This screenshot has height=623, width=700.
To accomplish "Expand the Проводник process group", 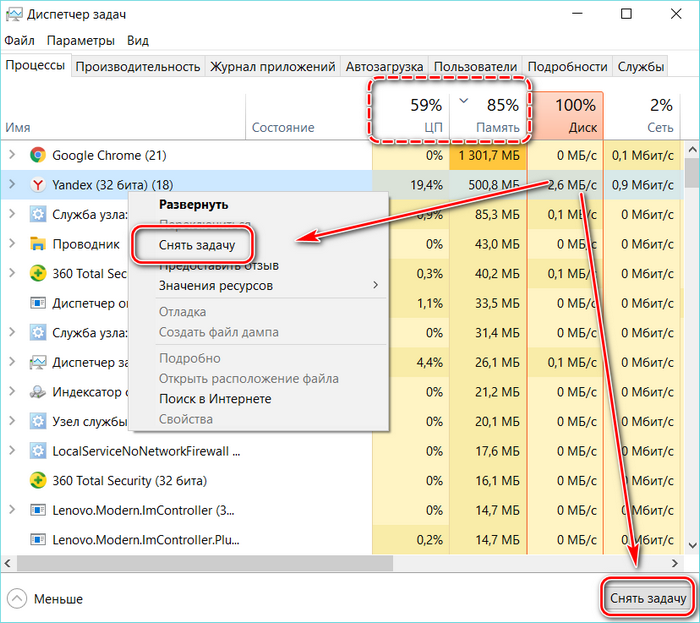I will [12, 244].
